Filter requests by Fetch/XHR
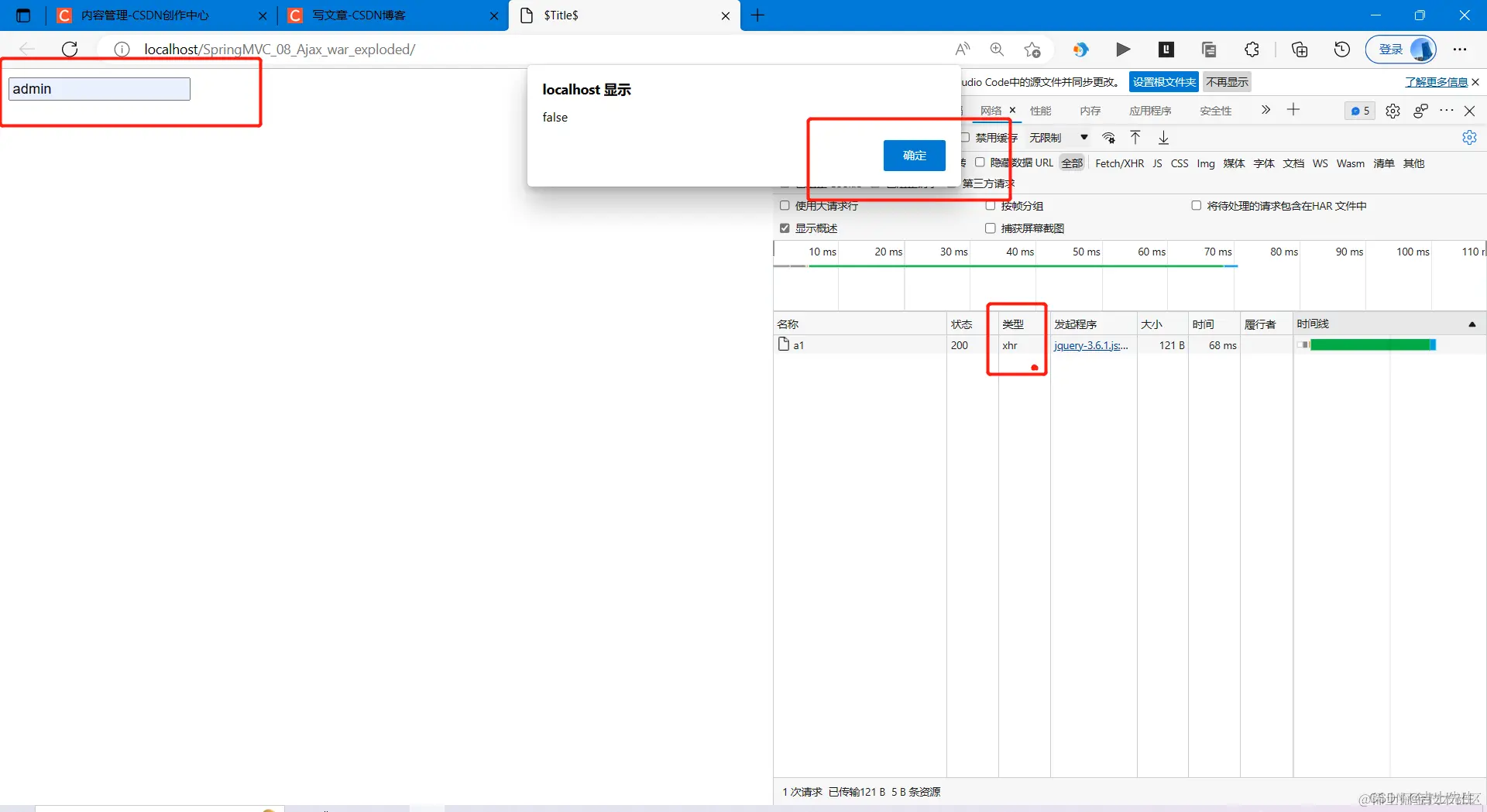 click(1119, 163)
